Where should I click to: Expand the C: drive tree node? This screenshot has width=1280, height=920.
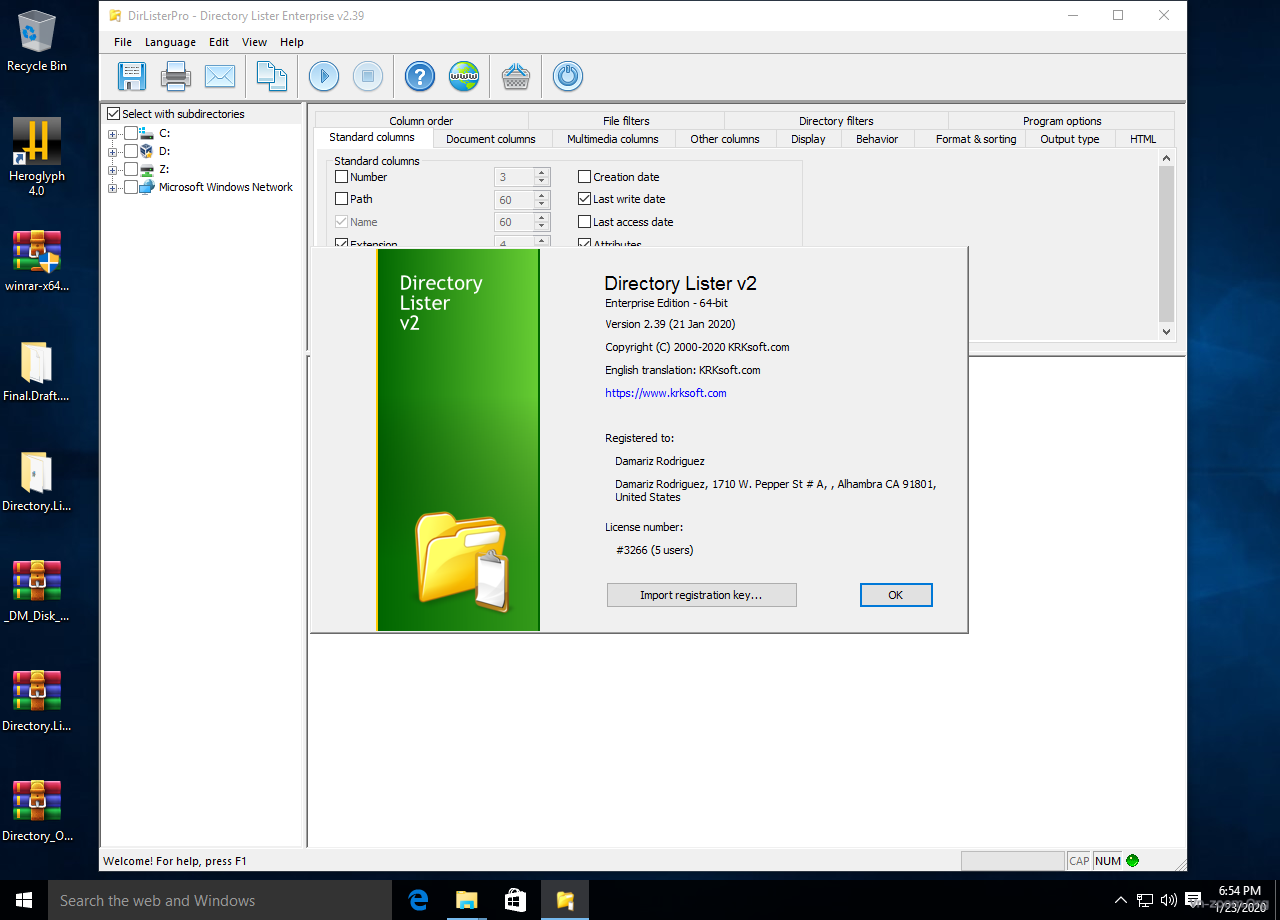click(113, 133)
